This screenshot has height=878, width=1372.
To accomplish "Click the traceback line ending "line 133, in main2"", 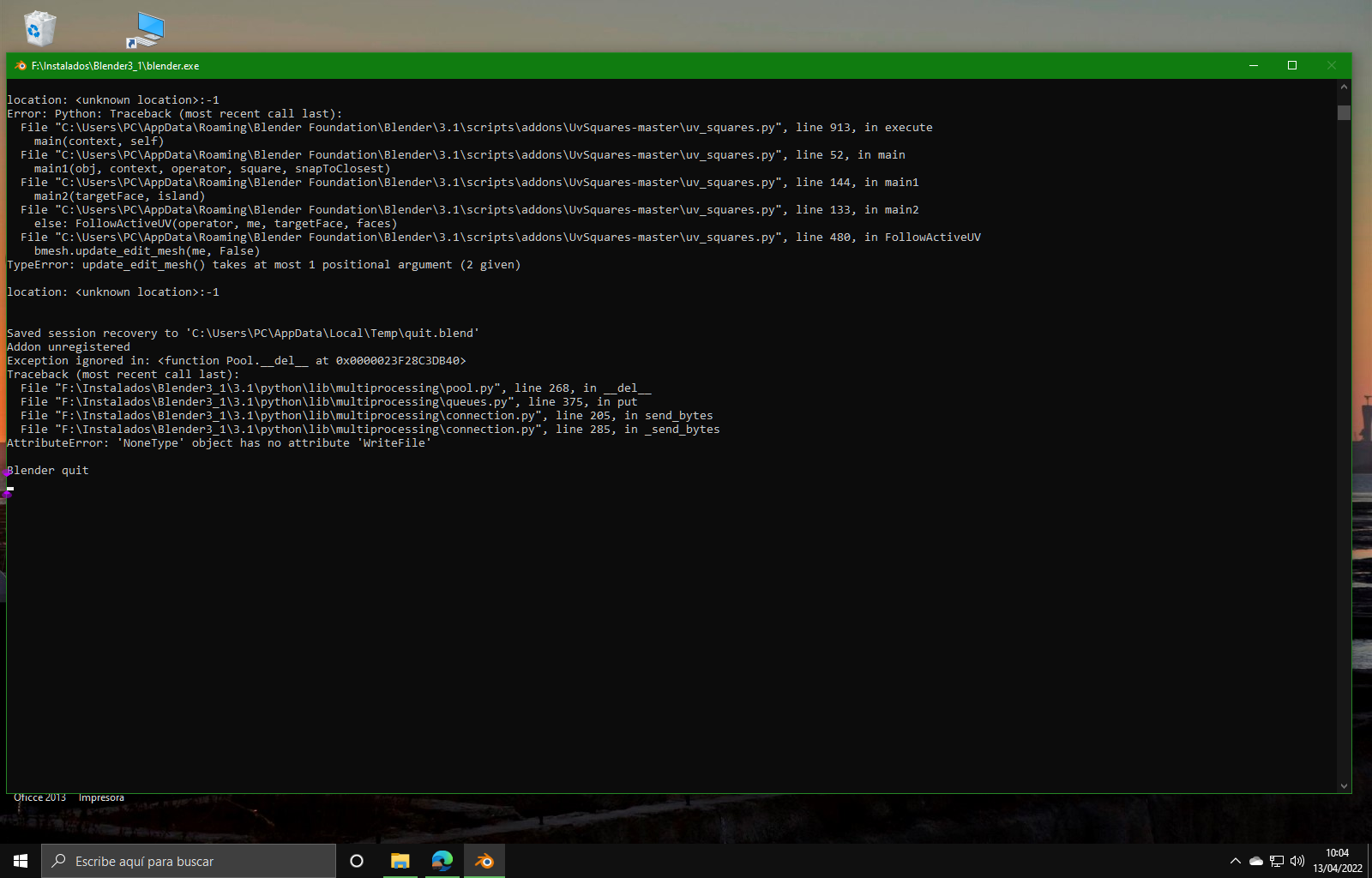I will pos(470,210).
